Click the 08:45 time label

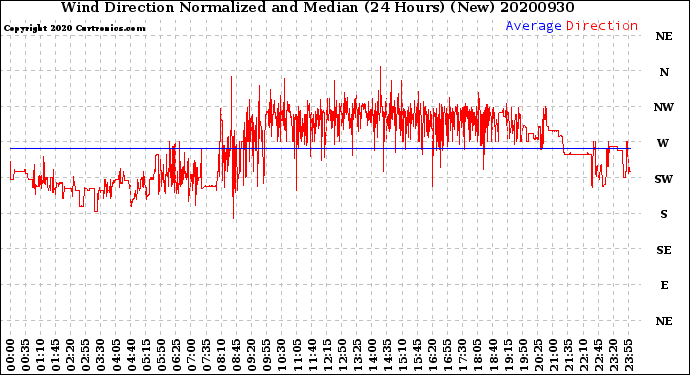(x=237, y=355)
